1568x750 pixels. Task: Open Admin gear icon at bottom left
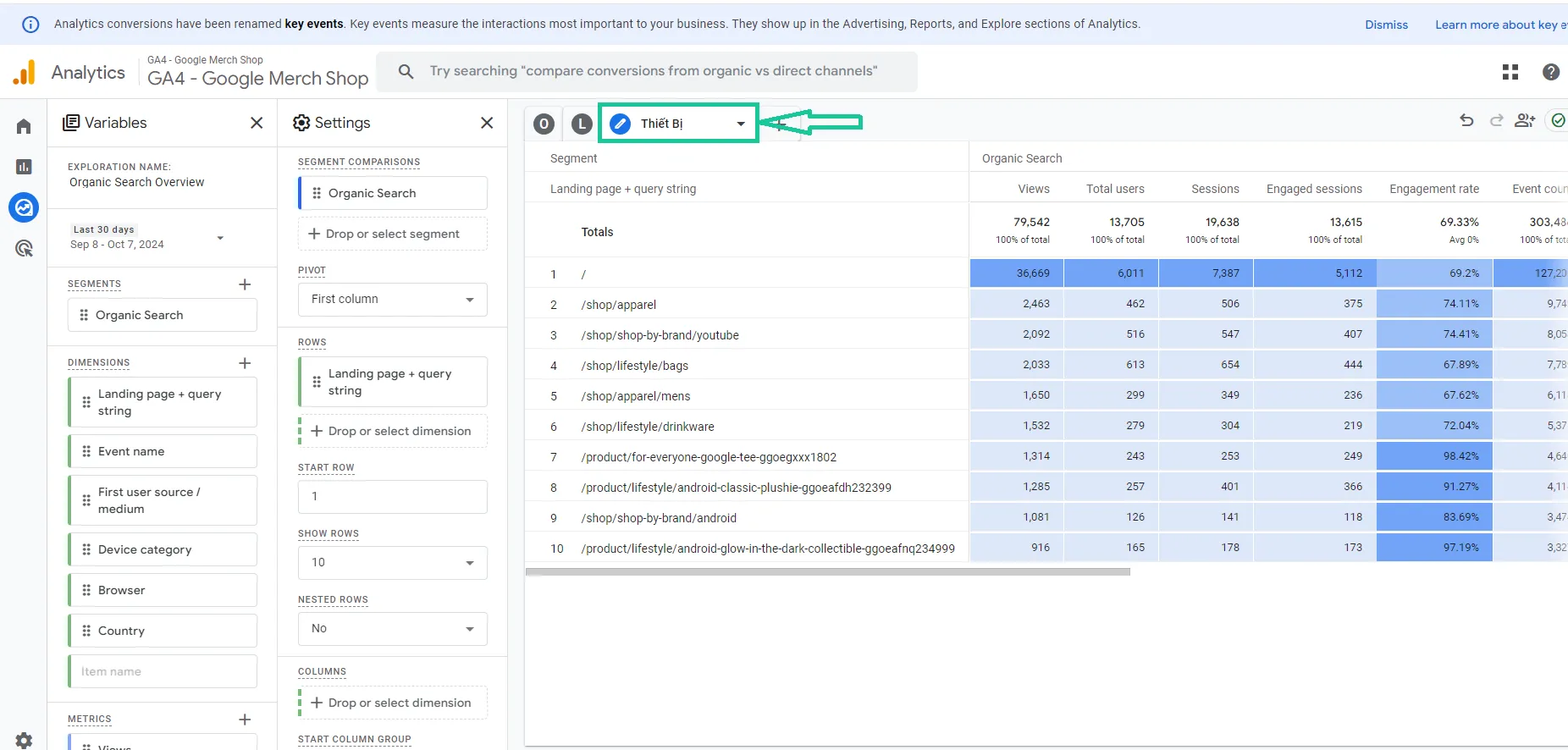[24, 740]
